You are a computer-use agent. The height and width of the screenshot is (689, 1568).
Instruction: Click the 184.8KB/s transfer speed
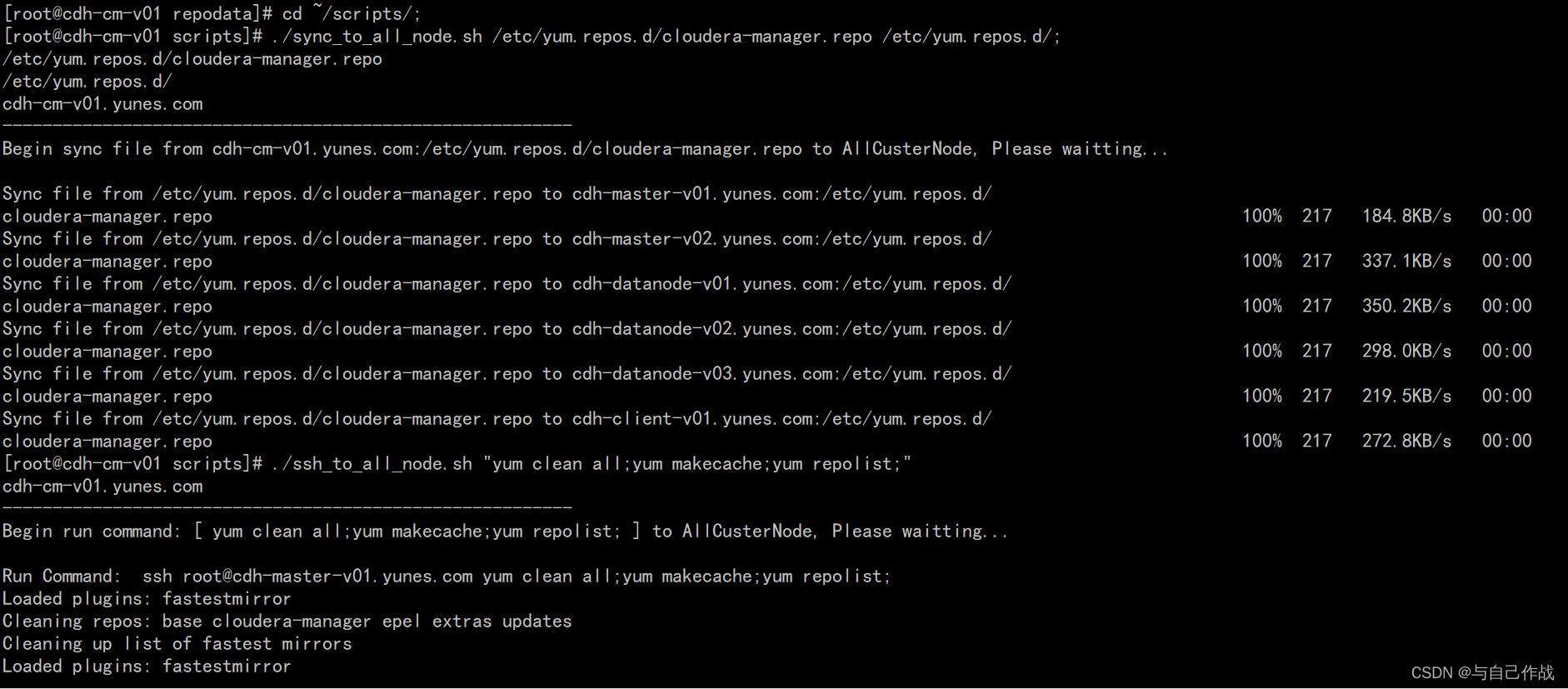tap(1406, 216)
